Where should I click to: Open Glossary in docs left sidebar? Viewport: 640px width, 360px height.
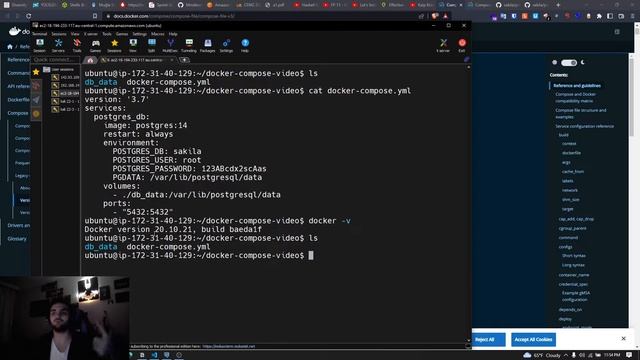pos(17,239)
